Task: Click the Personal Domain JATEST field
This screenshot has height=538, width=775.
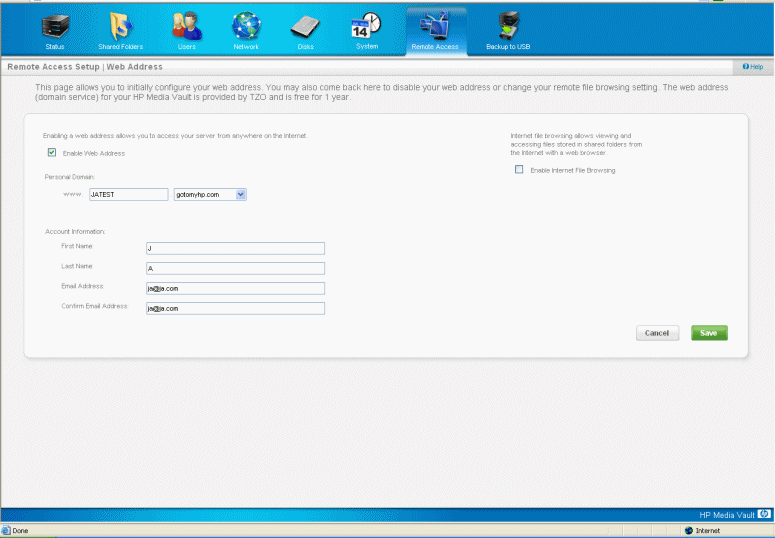Action: click(x=128, y=195)
